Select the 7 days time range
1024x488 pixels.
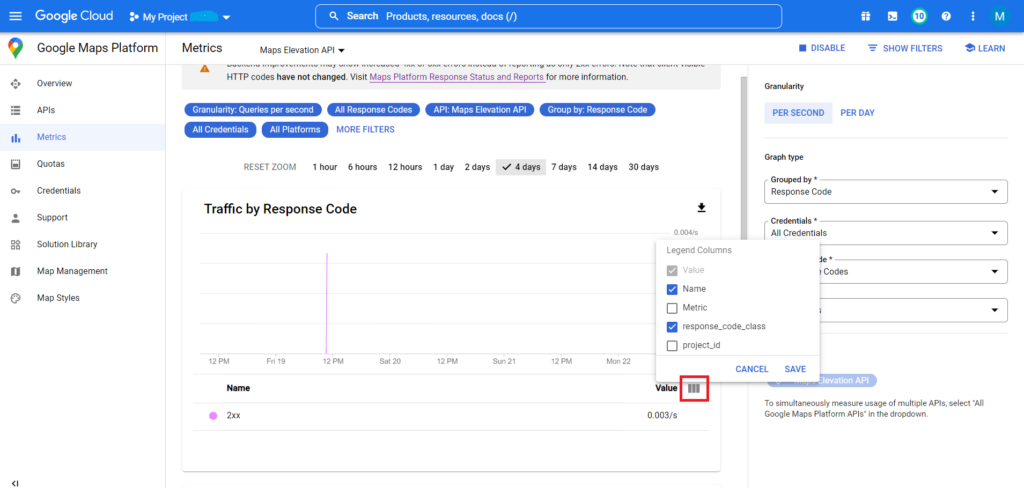pos(564,167)
